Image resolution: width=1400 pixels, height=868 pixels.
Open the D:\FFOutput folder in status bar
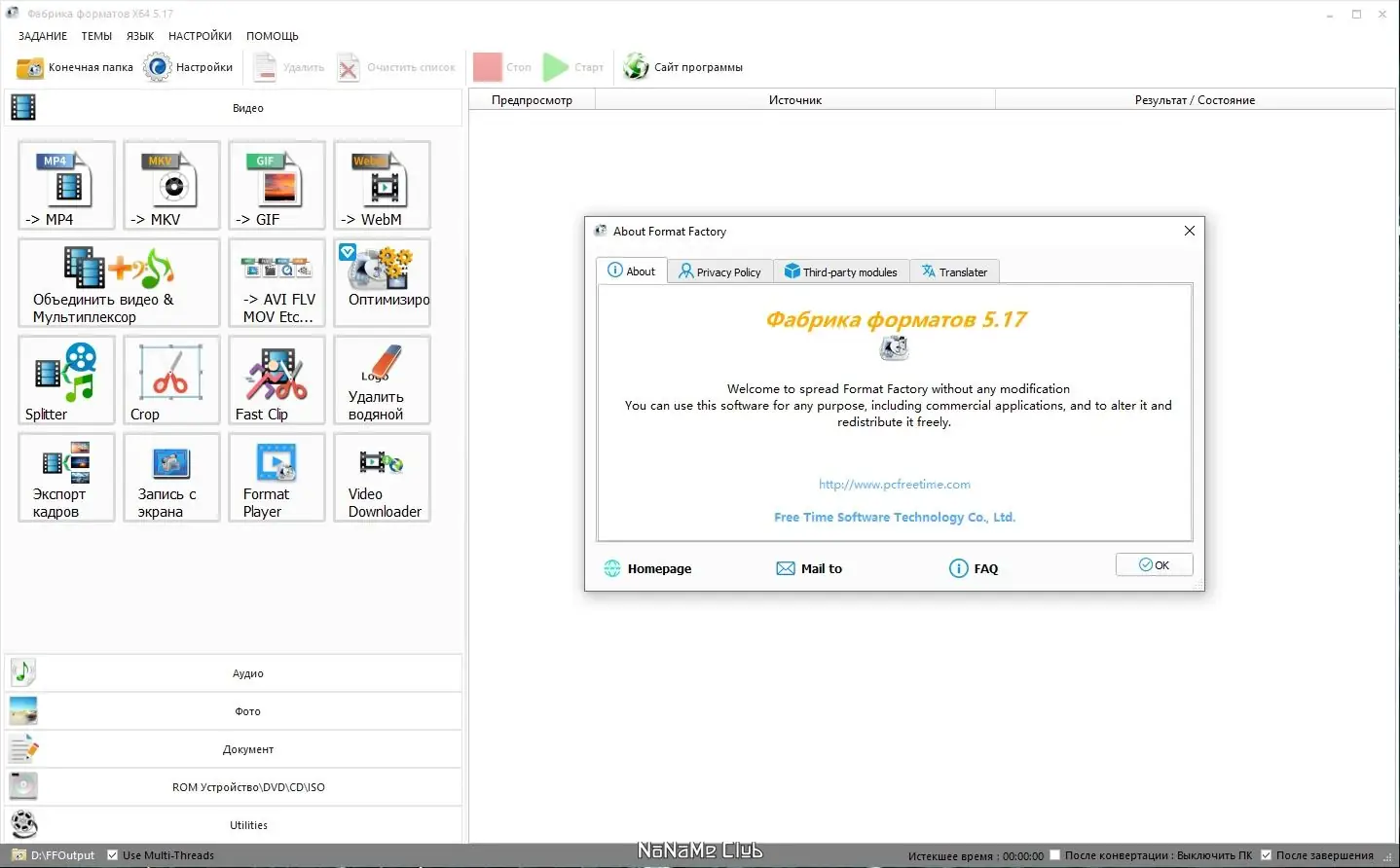click(54, 855)
